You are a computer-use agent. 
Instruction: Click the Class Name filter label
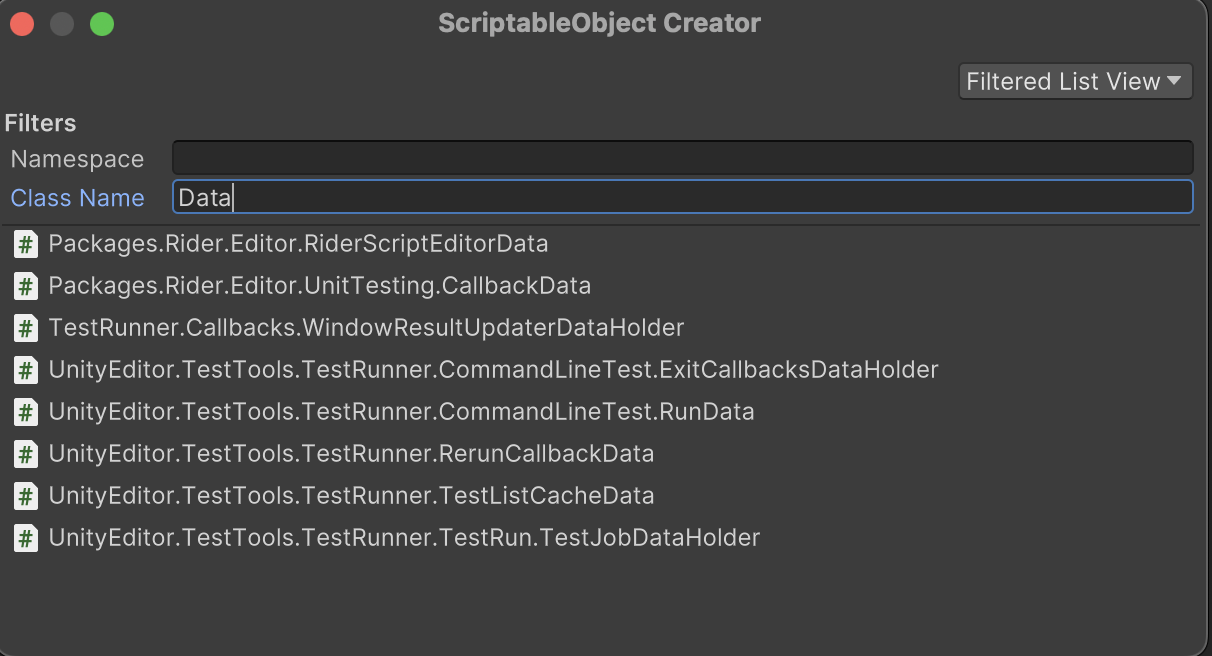pyautogui.click(x=77, y=198)
